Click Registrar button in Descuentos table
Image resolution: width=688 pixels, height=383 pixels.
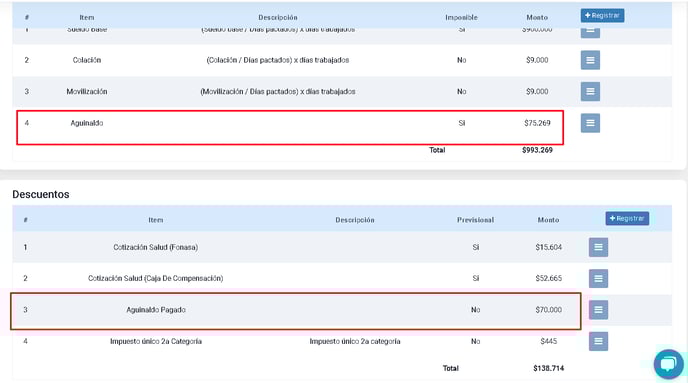pyautogui.click(x=627, y=218)
